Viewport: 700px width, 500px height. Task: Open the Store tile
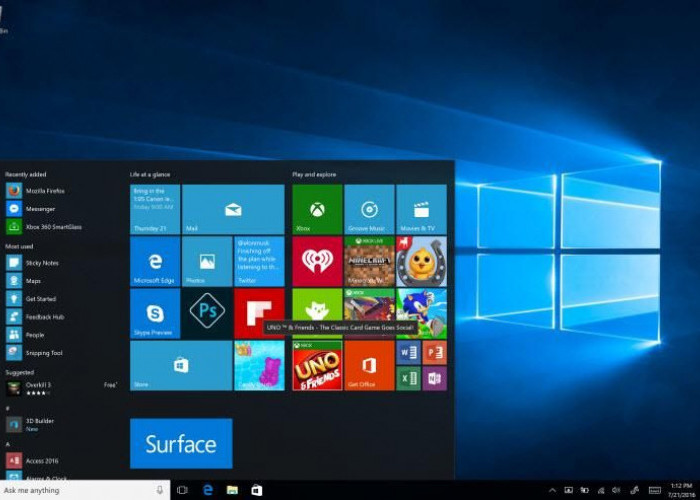(180, 365)
